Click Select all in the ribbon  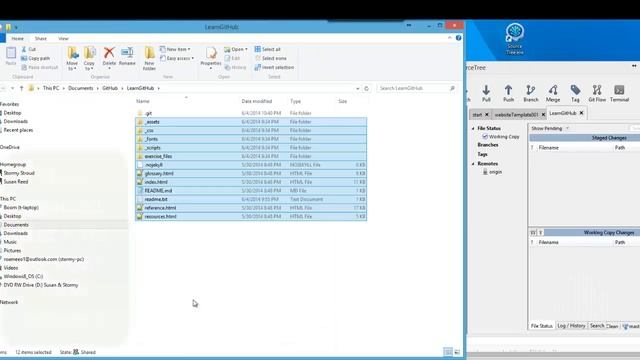click(x=267, y=49)
